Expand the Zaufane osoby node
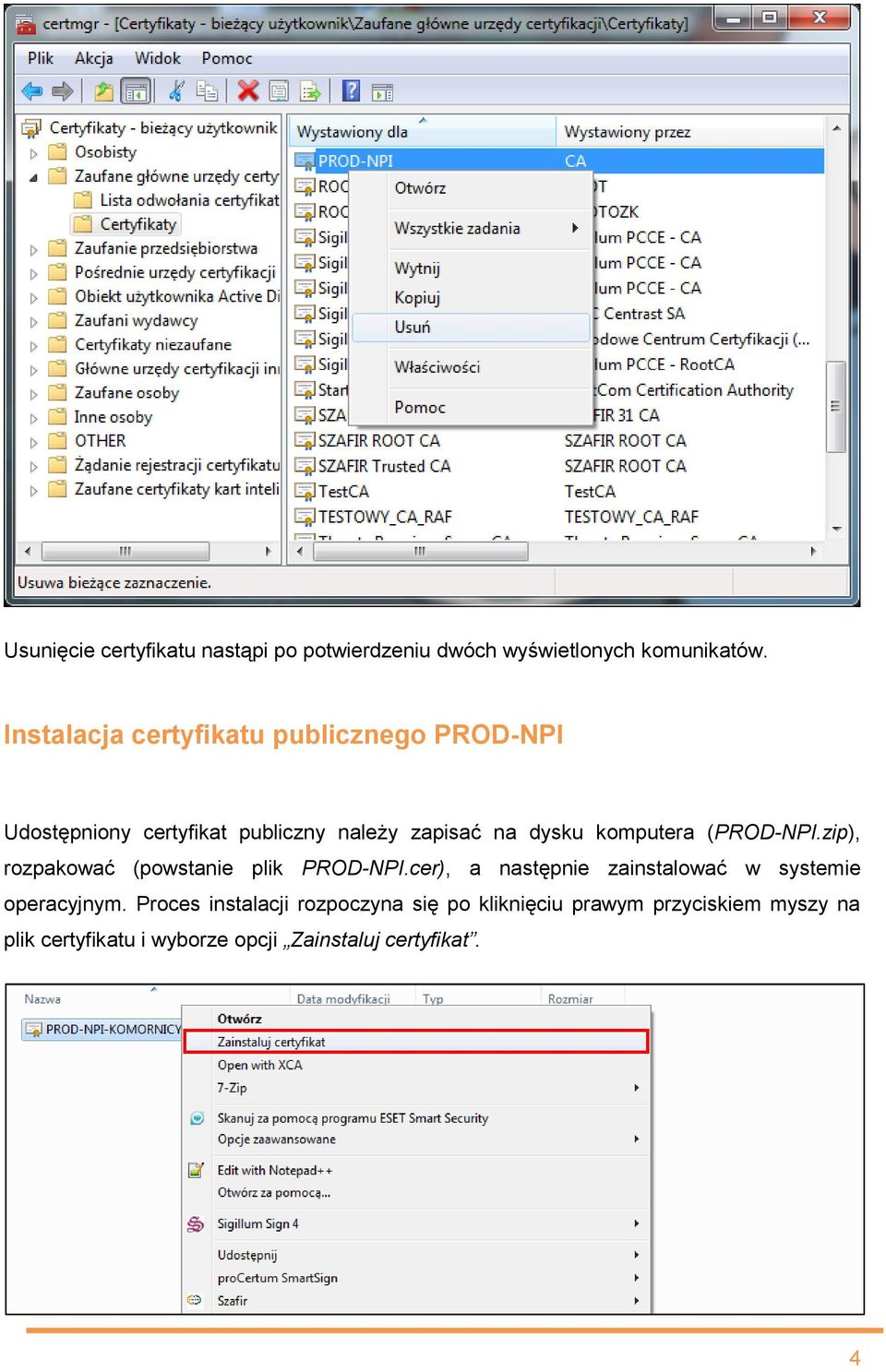This screenshot has height=1372, width=886. [34, 394]
